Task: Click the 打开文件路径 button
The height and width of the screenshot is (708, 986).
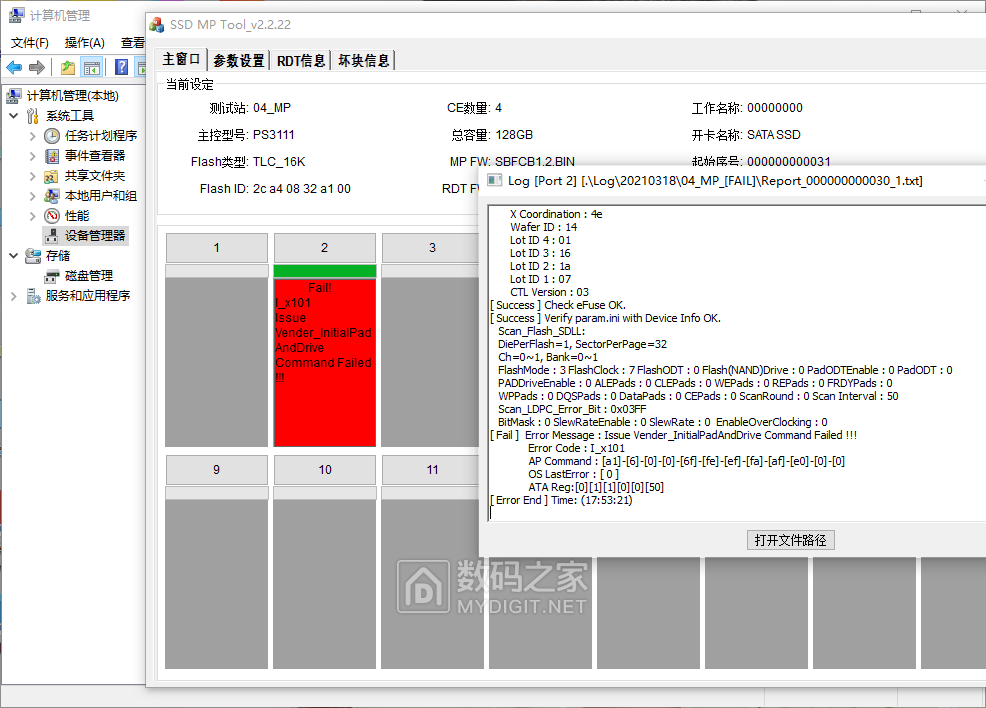Action: coord(790,540)
